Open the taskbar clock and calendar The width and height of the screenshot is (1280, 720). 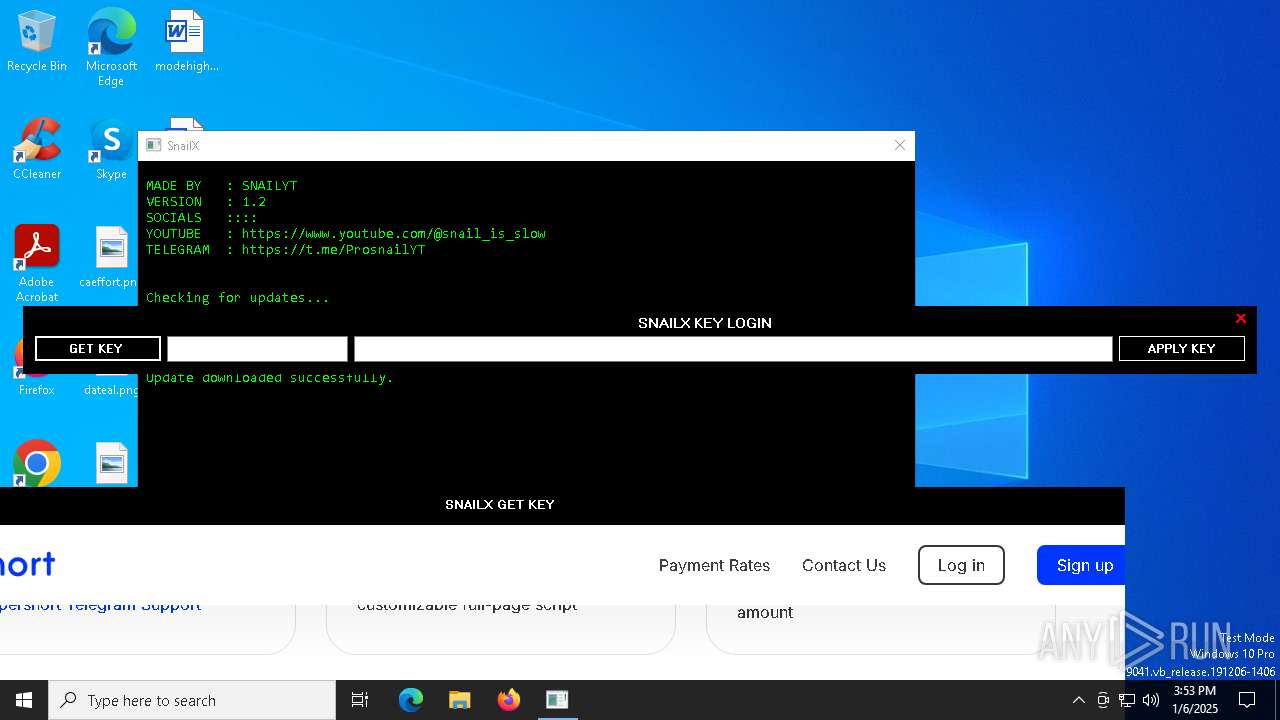click(x=1195, y=700)
